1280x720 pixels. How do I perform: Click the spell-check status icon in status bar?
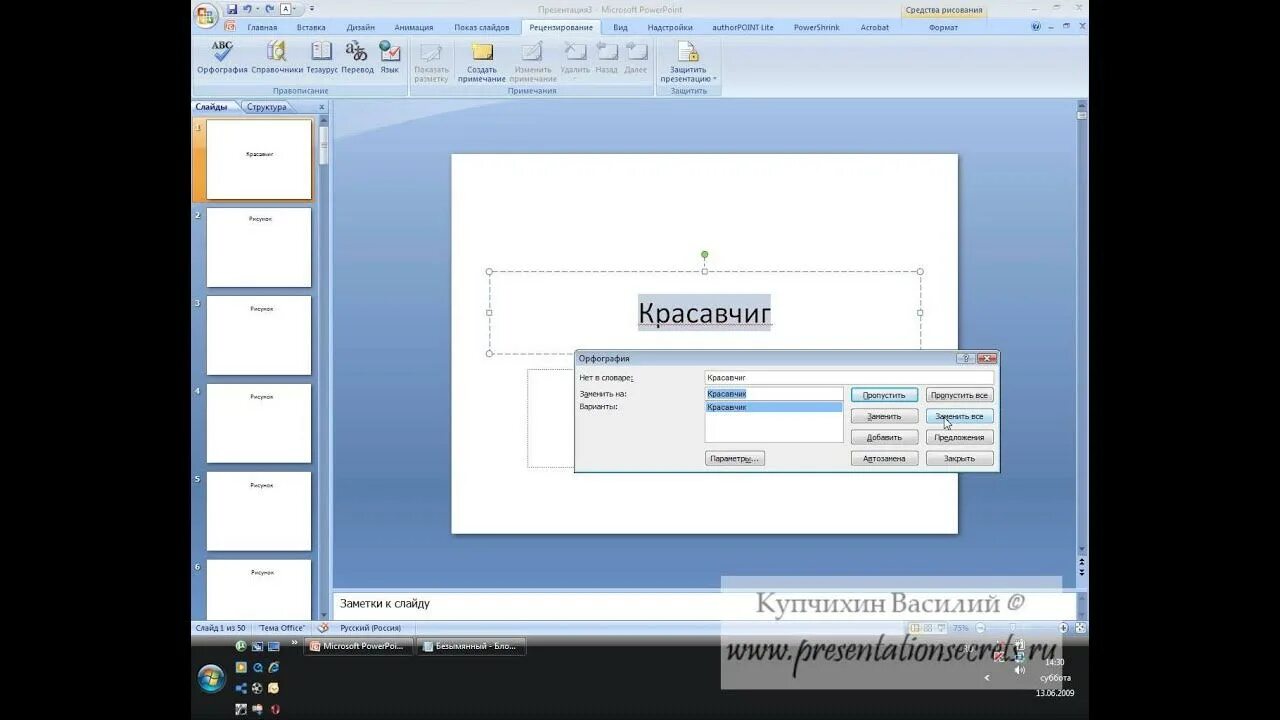(322, 628)
